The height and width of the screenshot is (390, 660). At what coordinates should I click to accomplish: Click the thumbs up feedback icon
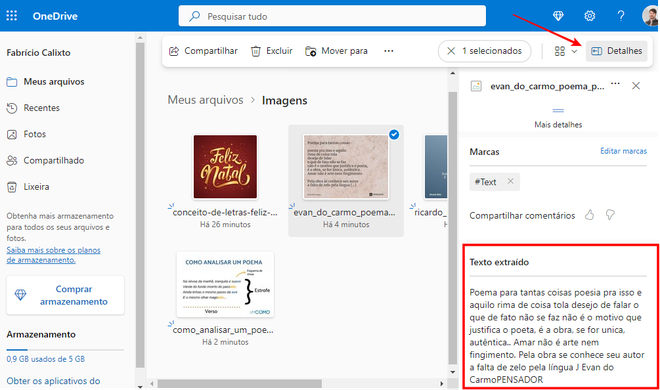pyautogui.click(x=589, y=215)
